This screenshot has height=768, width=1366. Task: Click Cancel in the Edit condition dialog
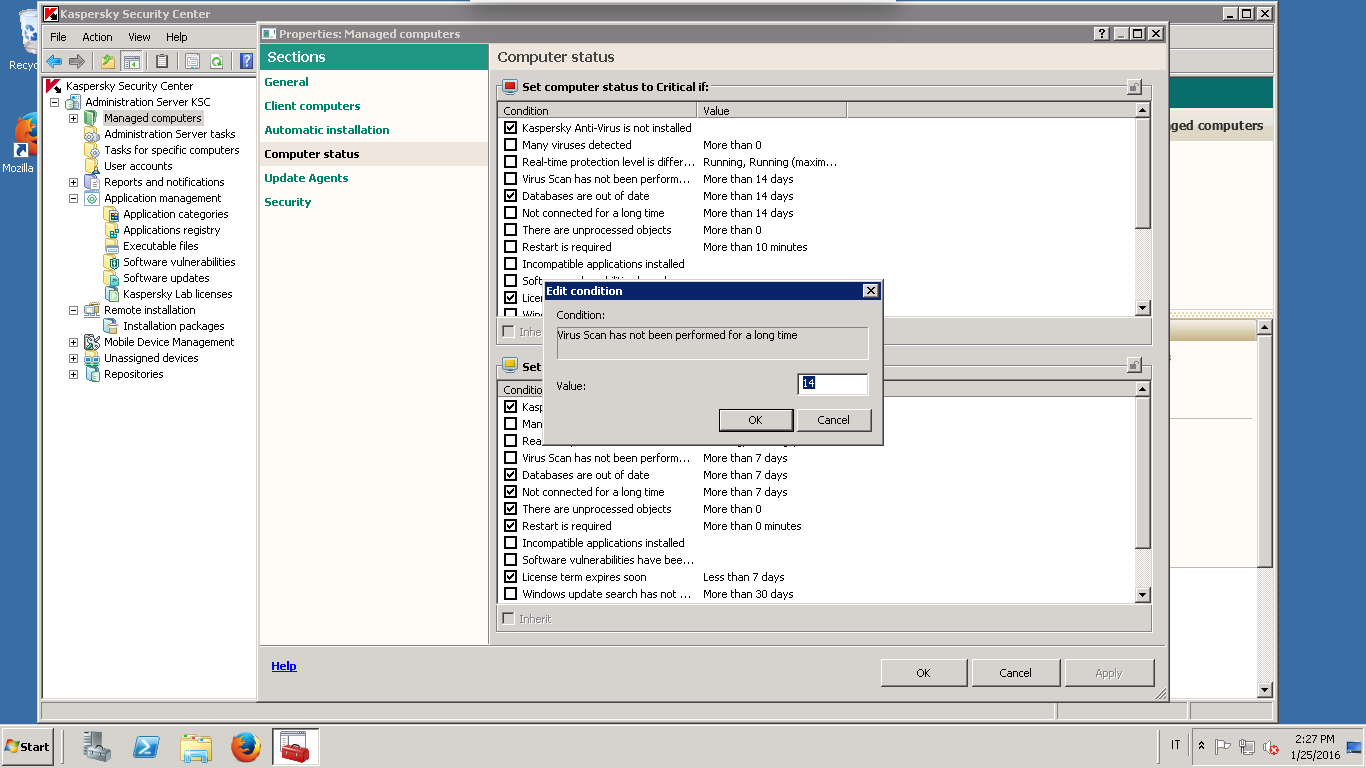(x=833, y=420)
